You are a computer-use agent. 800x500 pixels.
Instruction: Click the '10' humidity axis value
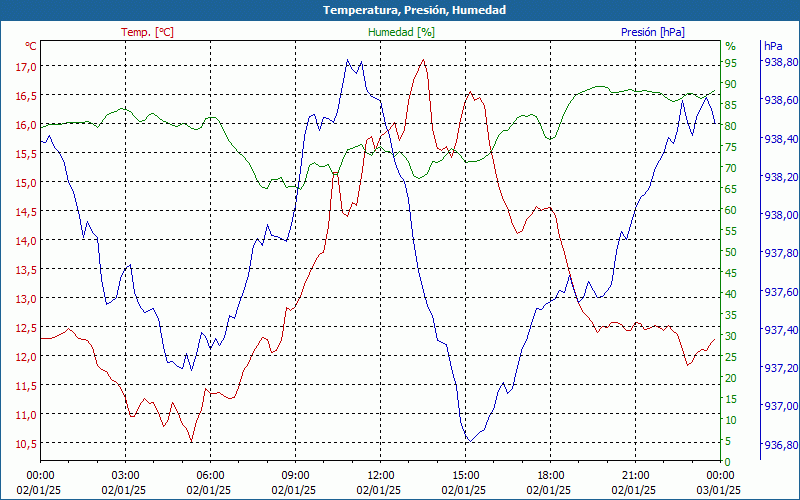click(x=731, y=420)
